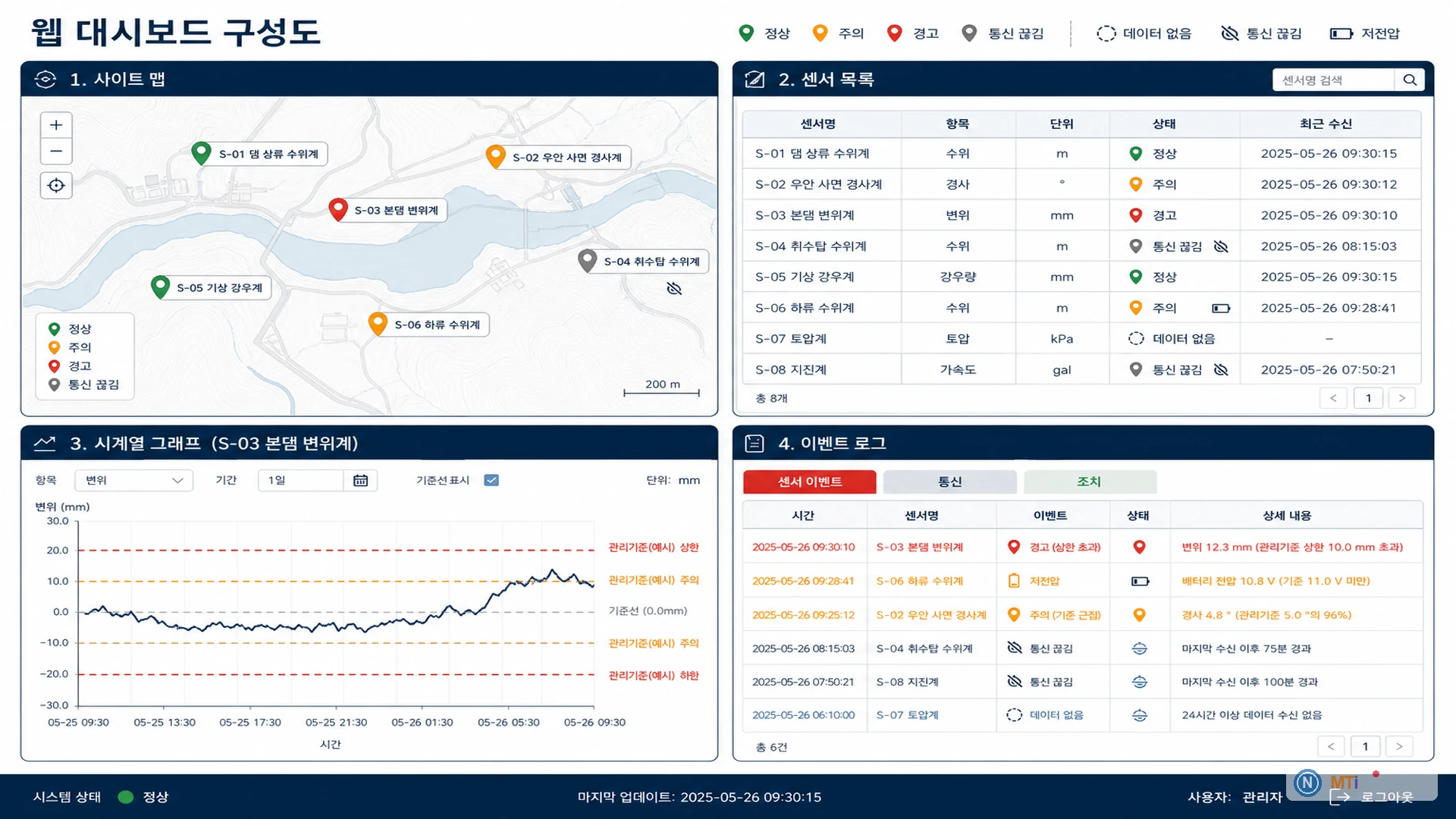This screenshot has width=1456, height=819.
Task: Toggle the baseline display checkbox
Action: tap(491, 480)
